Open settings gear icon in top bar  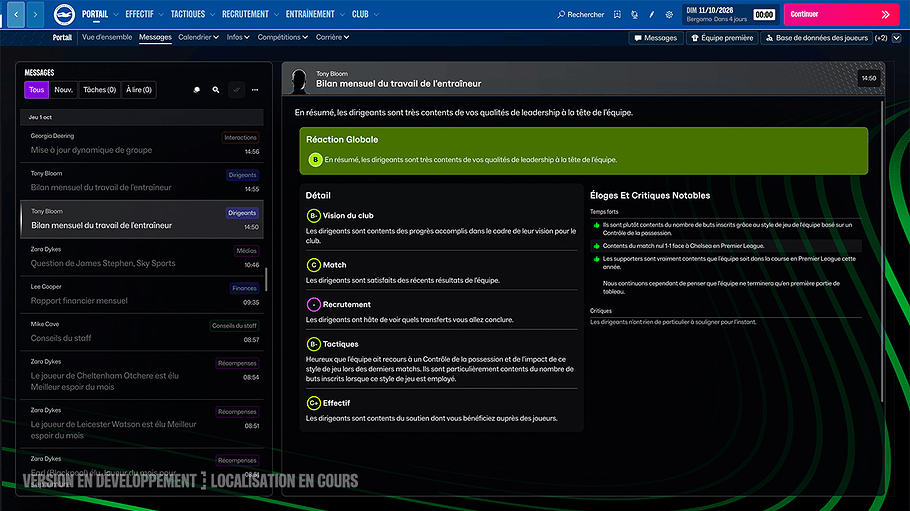669,15
